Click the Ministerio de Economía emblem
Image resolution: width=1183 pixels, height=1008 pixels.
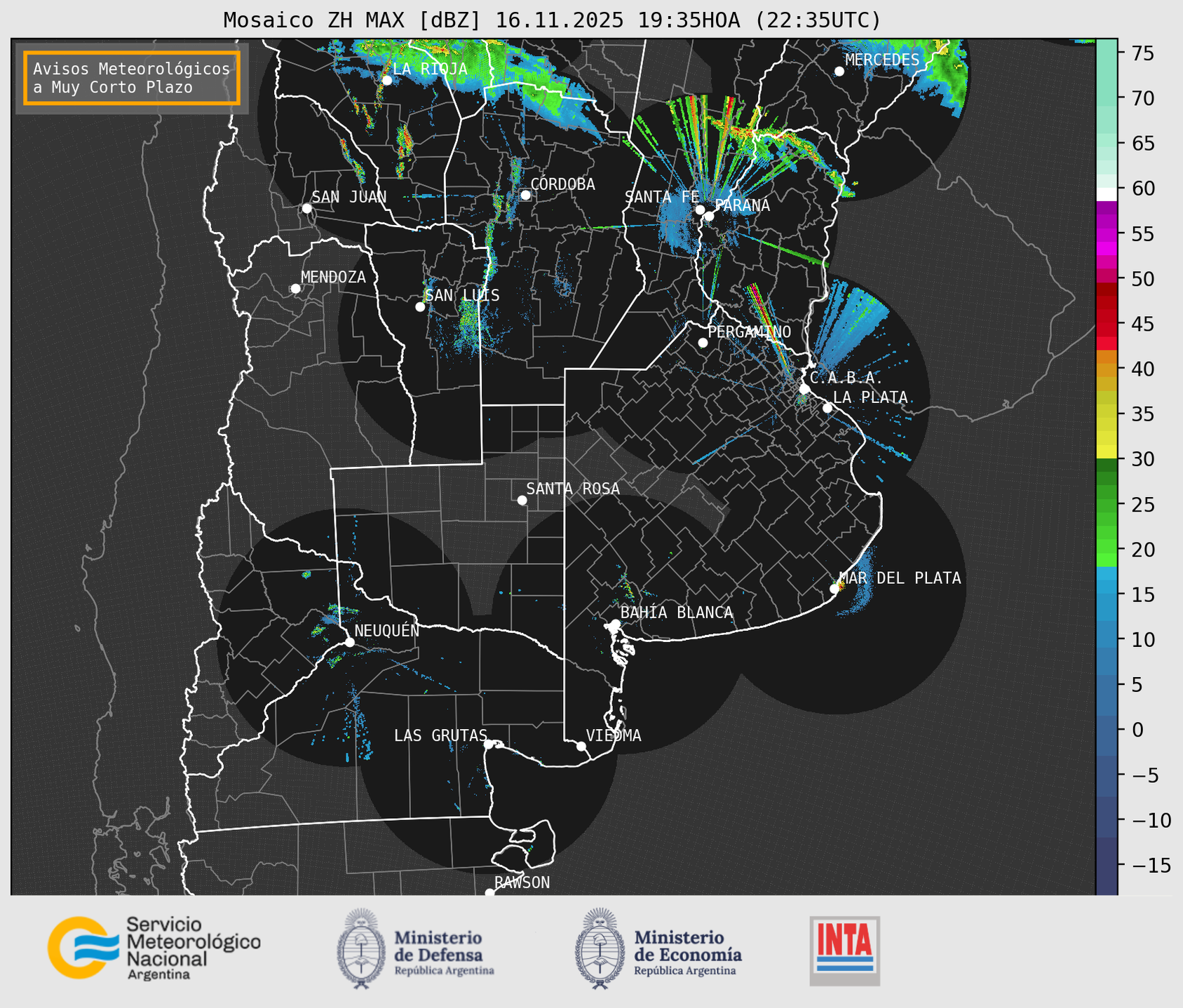(x=600, y=949)
